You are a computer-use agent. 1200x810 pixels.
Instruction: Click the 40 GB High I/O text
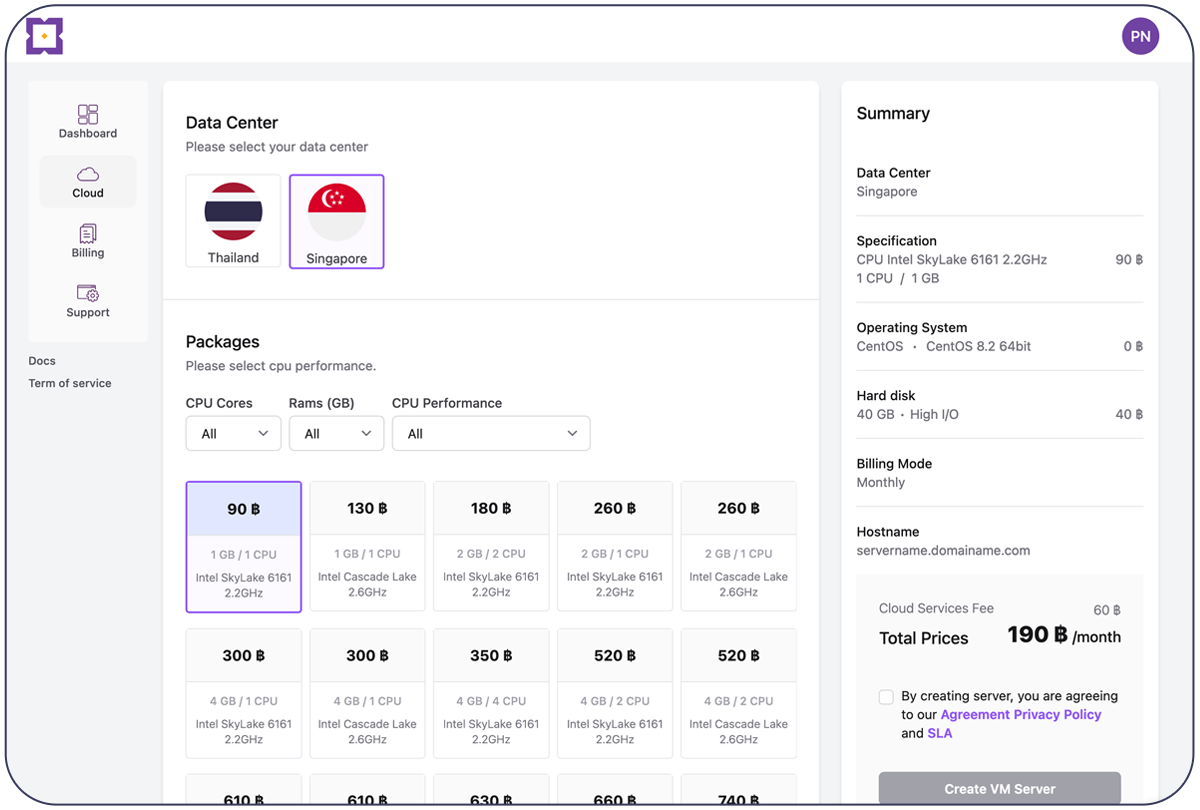908,414
